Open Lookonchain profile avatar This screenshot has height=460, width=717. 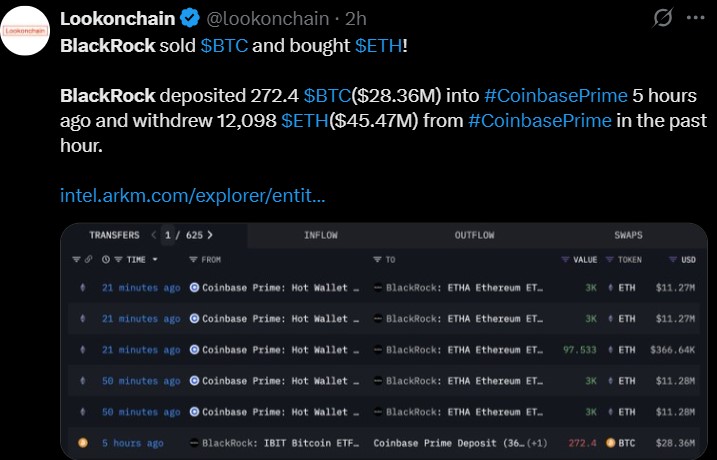click(28, 30)
